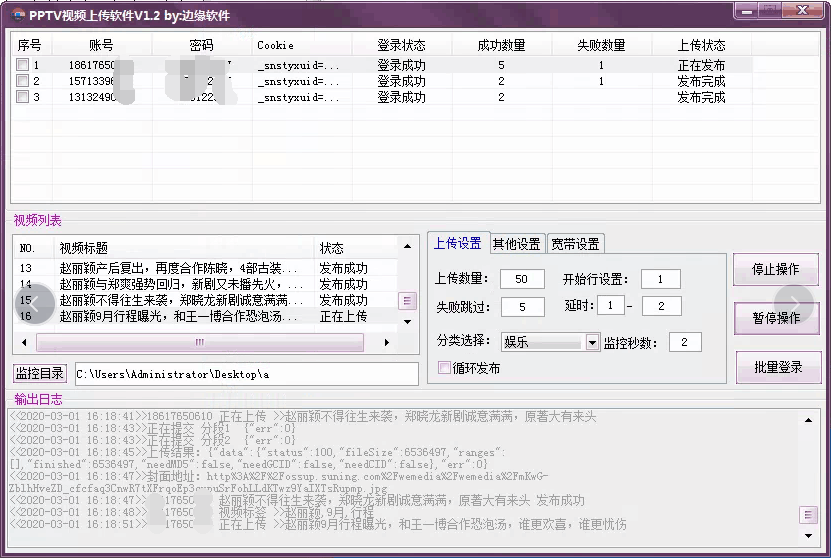Click the 视频标题 column header
This screenshot has width=831, height=558.
click(183, 248)
